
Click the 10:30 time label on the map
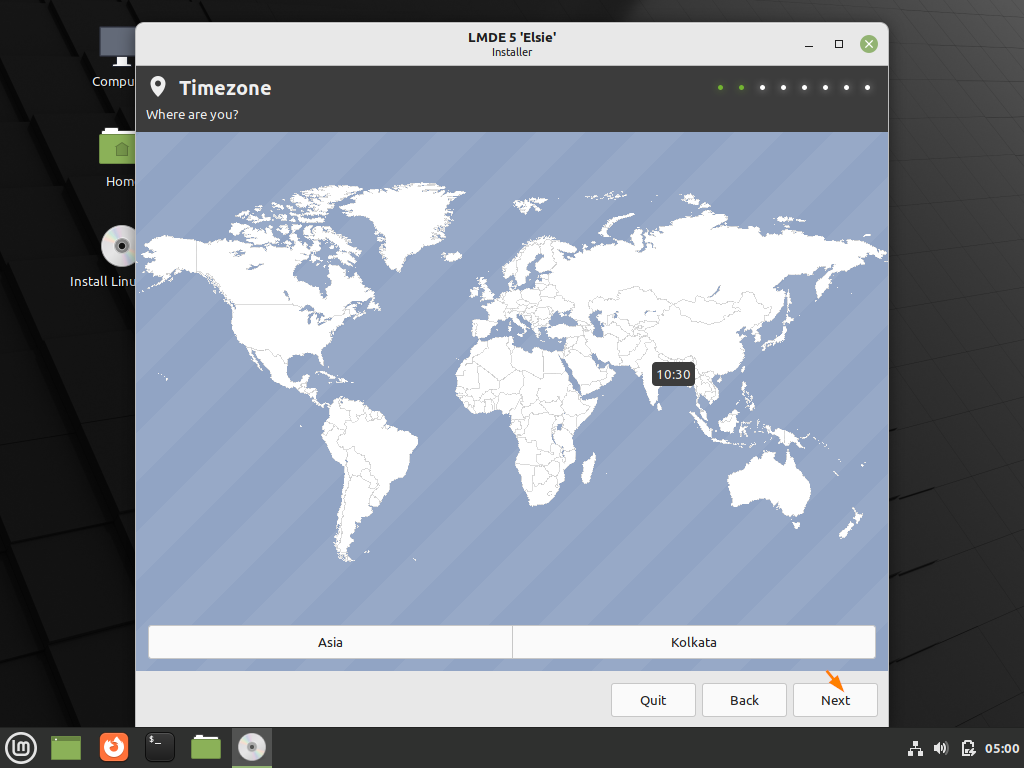[x=673, y=374]
